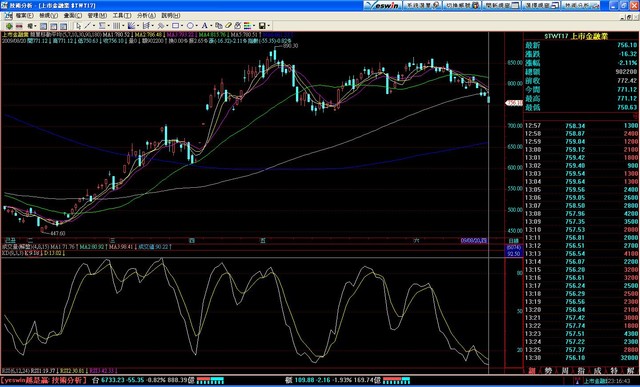Screen dimensions: 640x387
Task: Click the 日線 period label
Action: (x=513, y=241)
